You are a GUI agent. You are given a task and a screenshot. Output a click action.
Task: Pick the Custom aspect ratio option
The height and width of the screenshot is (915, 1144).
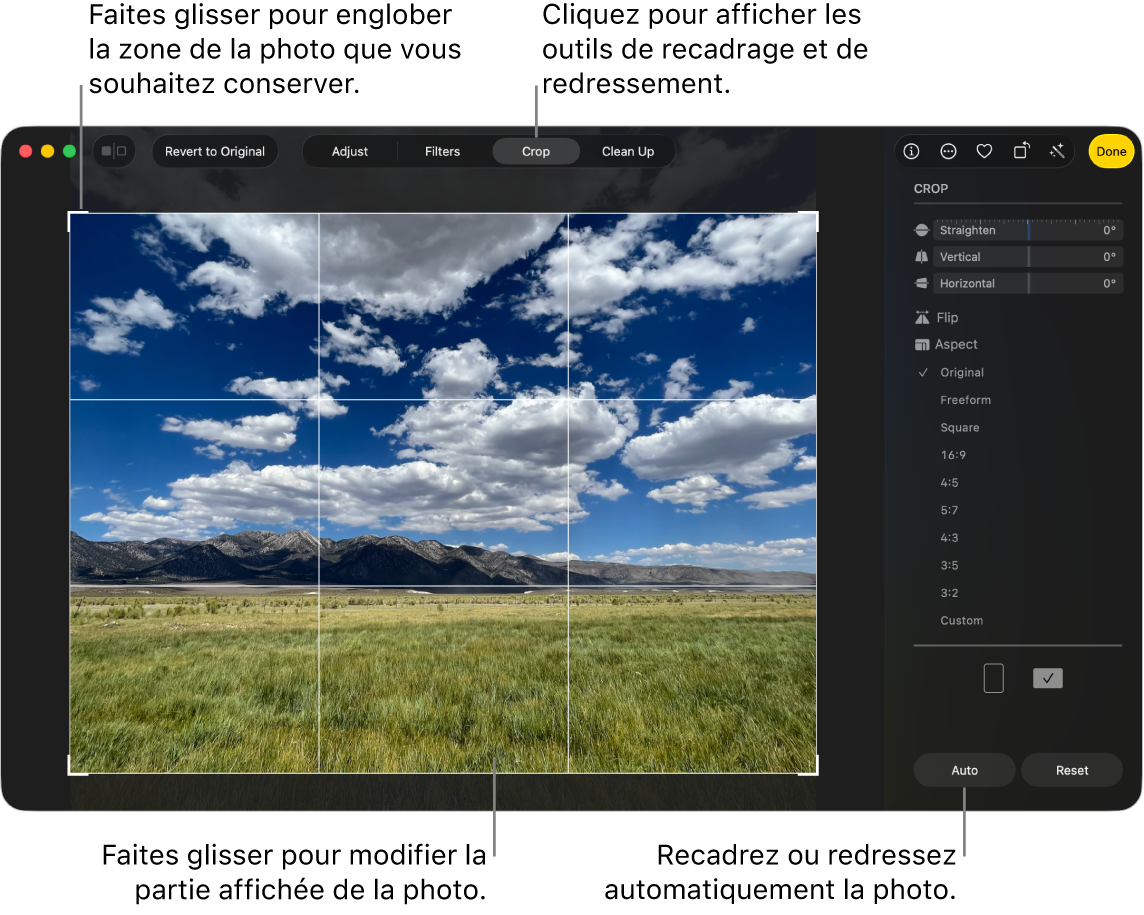[961, 620]
